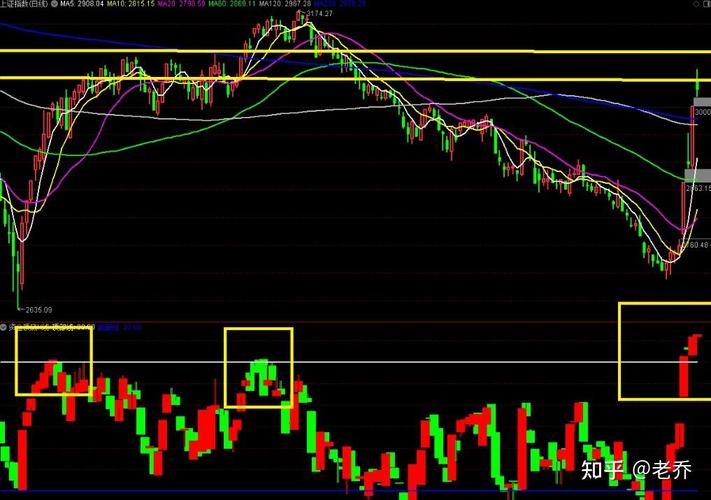The height and width of the screenshot is (500, 711).
Task: Select the MA5: 2908.04 indicator label
Action: tap(82, 5)
